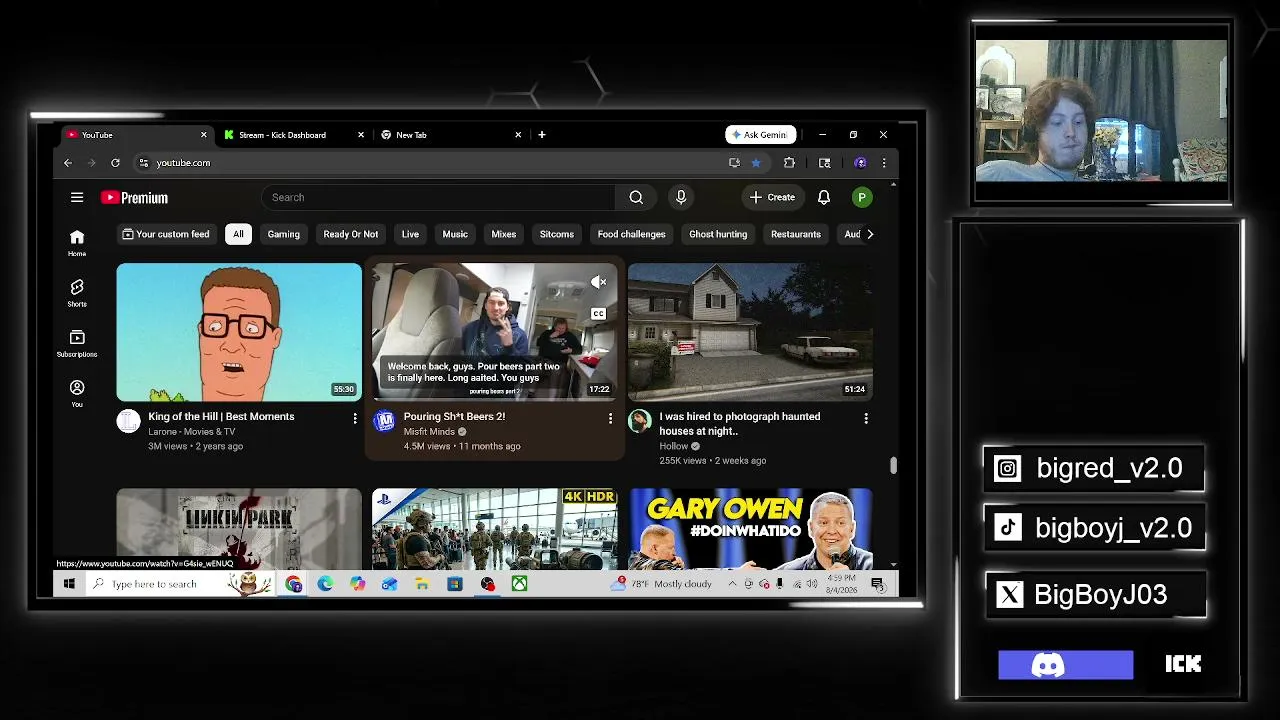Open the YouTube notifications bell

click(824, 197)
